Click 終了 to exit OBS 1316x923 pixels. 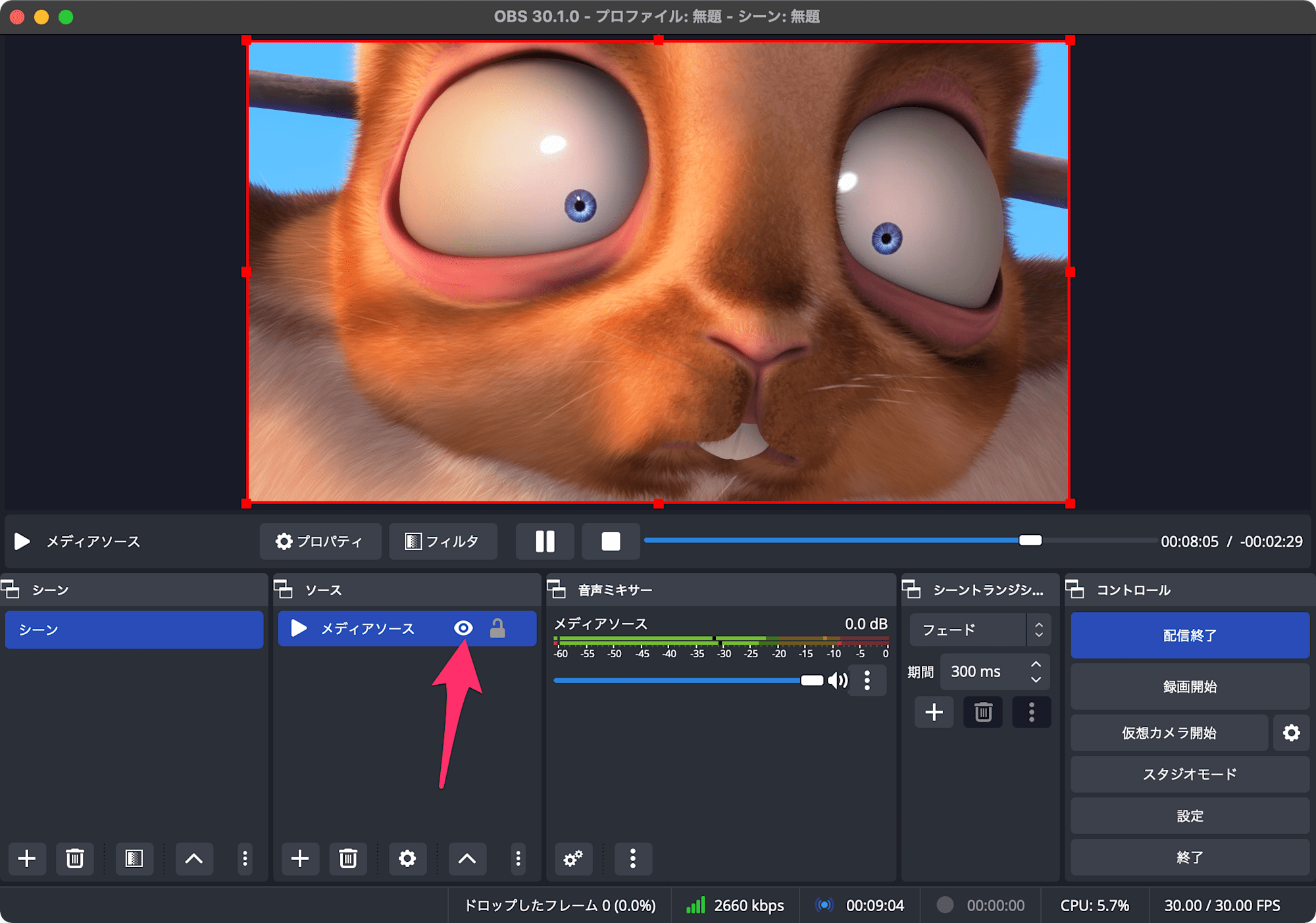(x=1190, y=857)
